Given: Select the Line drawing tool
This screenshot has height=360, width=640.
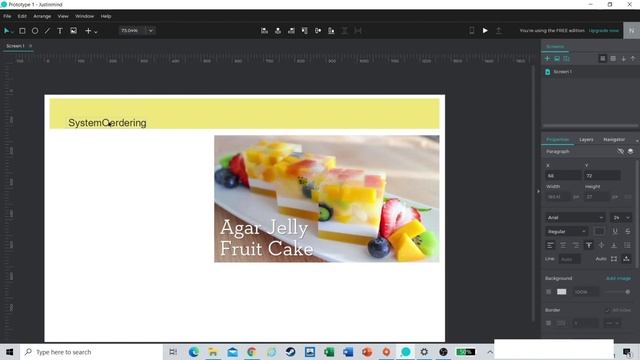Looking at the screenshot, I should (47, 31).
